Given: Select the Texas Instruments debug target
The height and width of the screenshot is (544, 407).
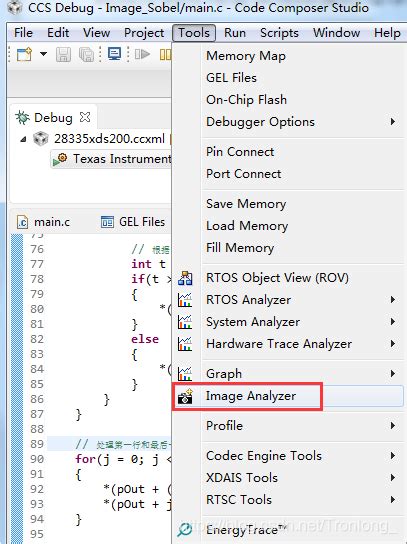Looking at the screenshot, I should pos(112,159).
